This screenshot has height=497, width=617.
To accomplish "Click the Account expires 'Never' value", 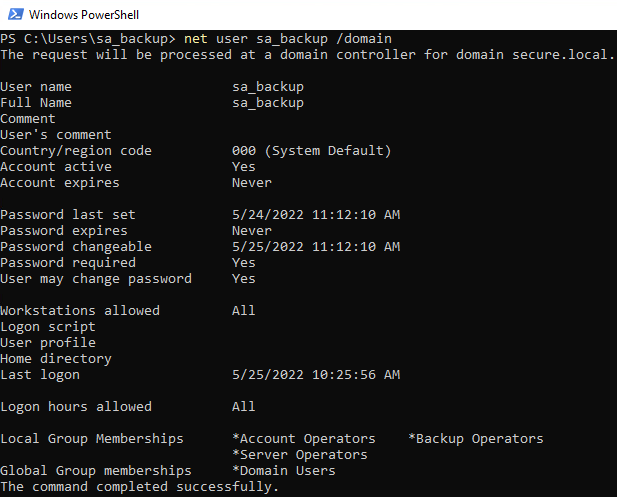I will pos(251,183).
